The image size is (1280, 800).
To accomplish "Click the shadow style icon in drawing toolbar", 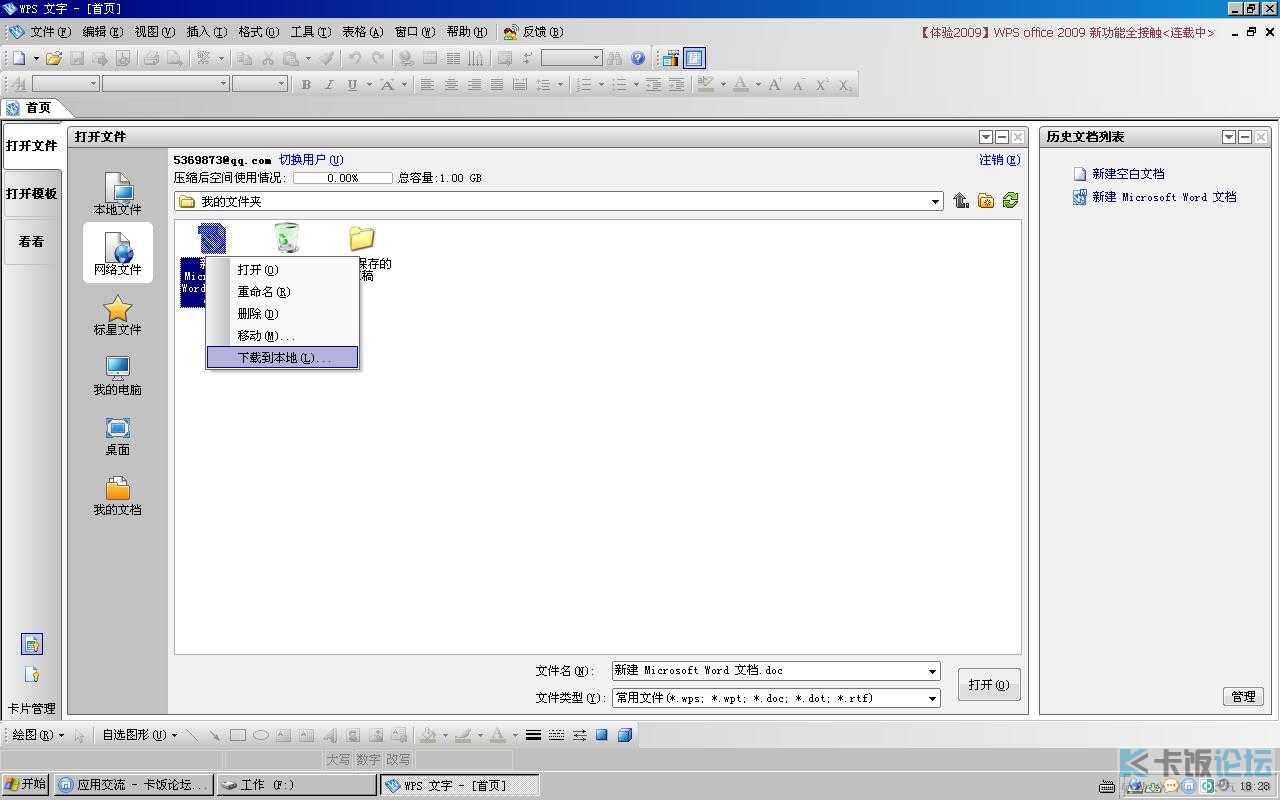I will click(x=602, y=735).
